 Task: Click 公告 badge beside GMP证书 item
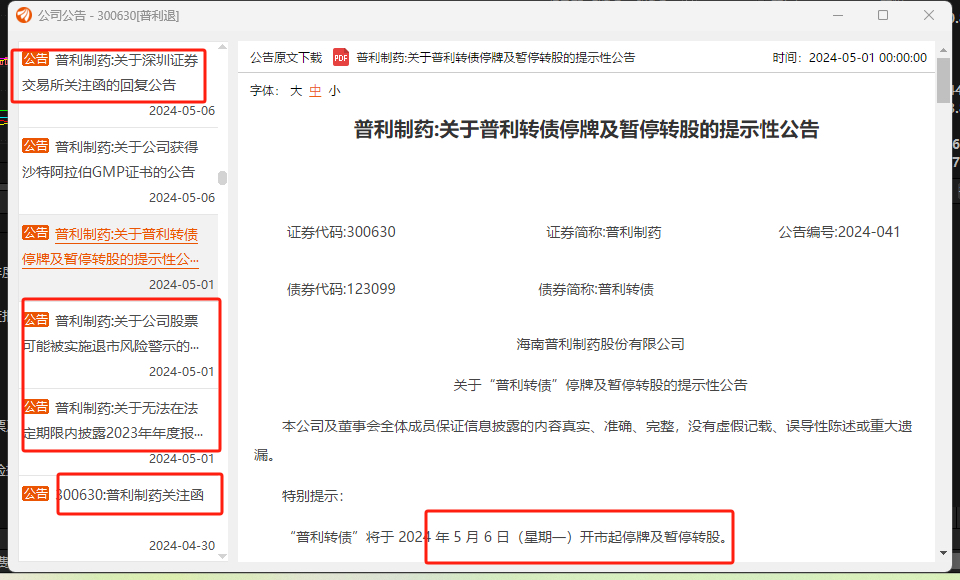36,146
